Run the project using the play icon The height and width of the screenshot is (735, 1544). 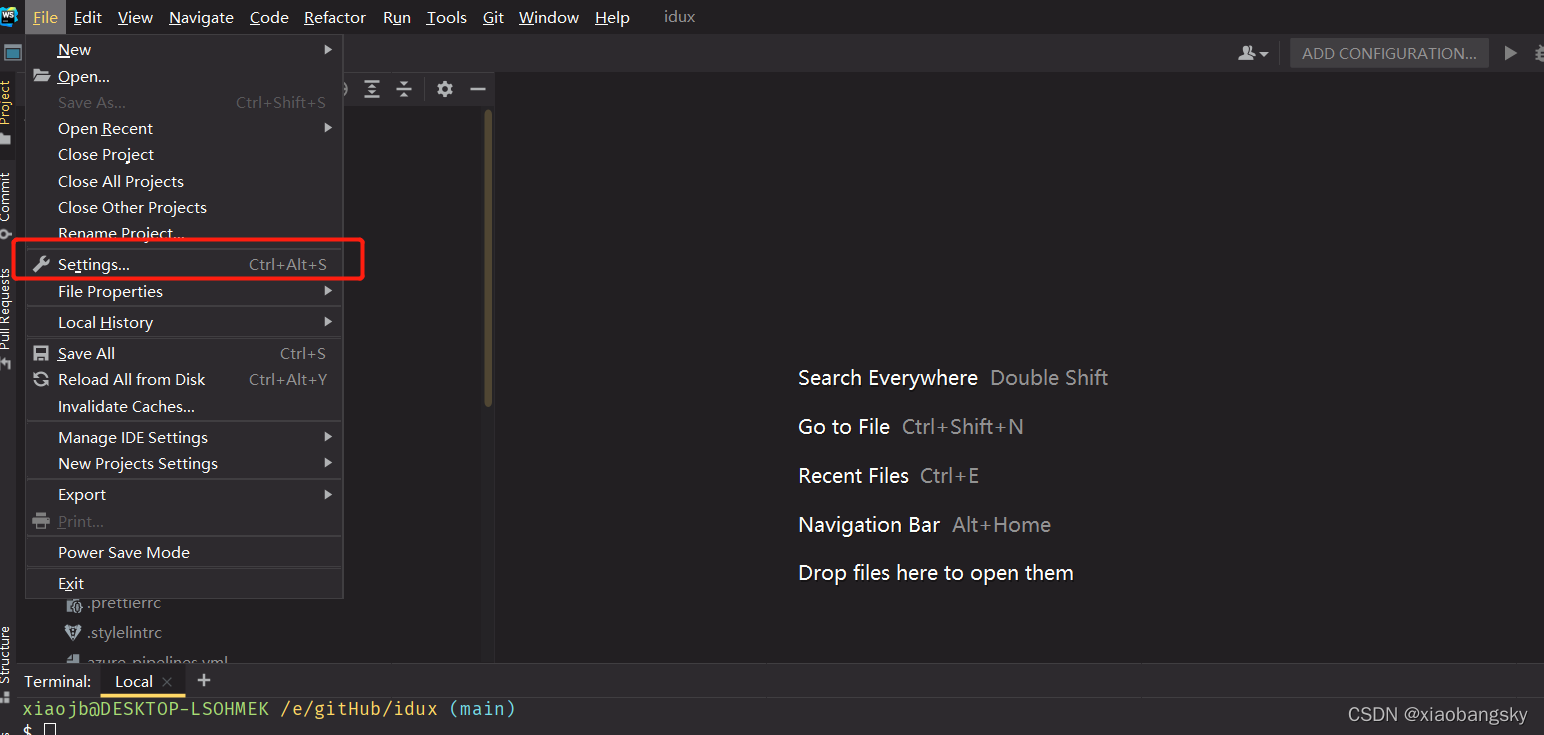(x=1511, y=53)
